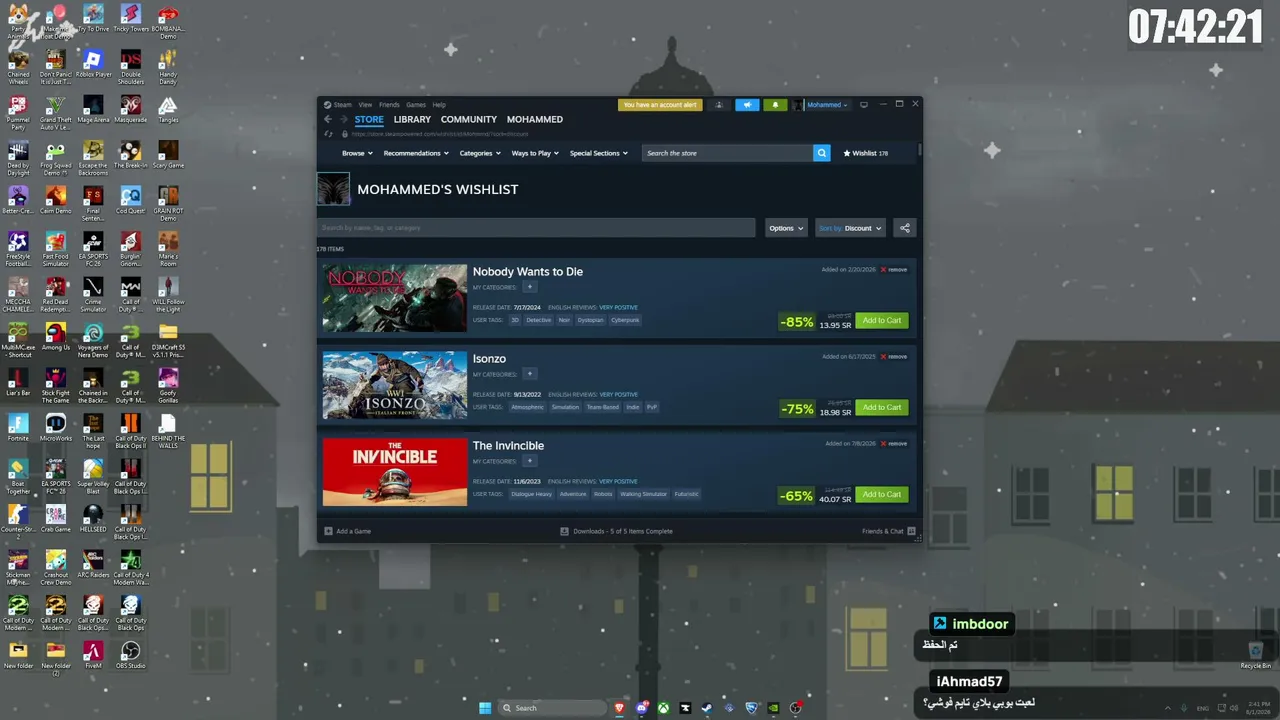Image resolution: width=1280 pixels, height=720 pixels.
Task: Click the Windows taskbar Search box
Action: 553,708
